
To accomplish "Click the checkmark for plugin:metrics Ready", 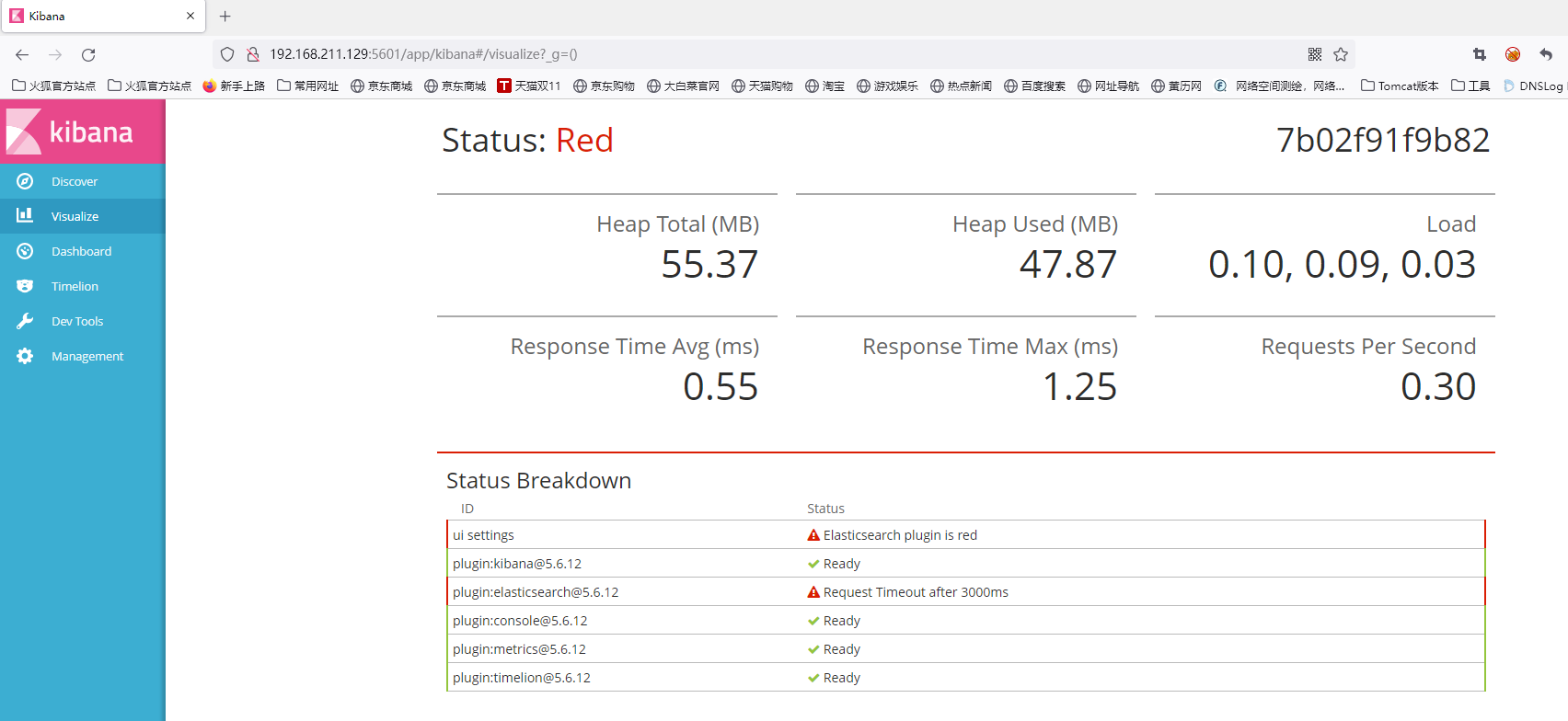I will click(813, 649).
